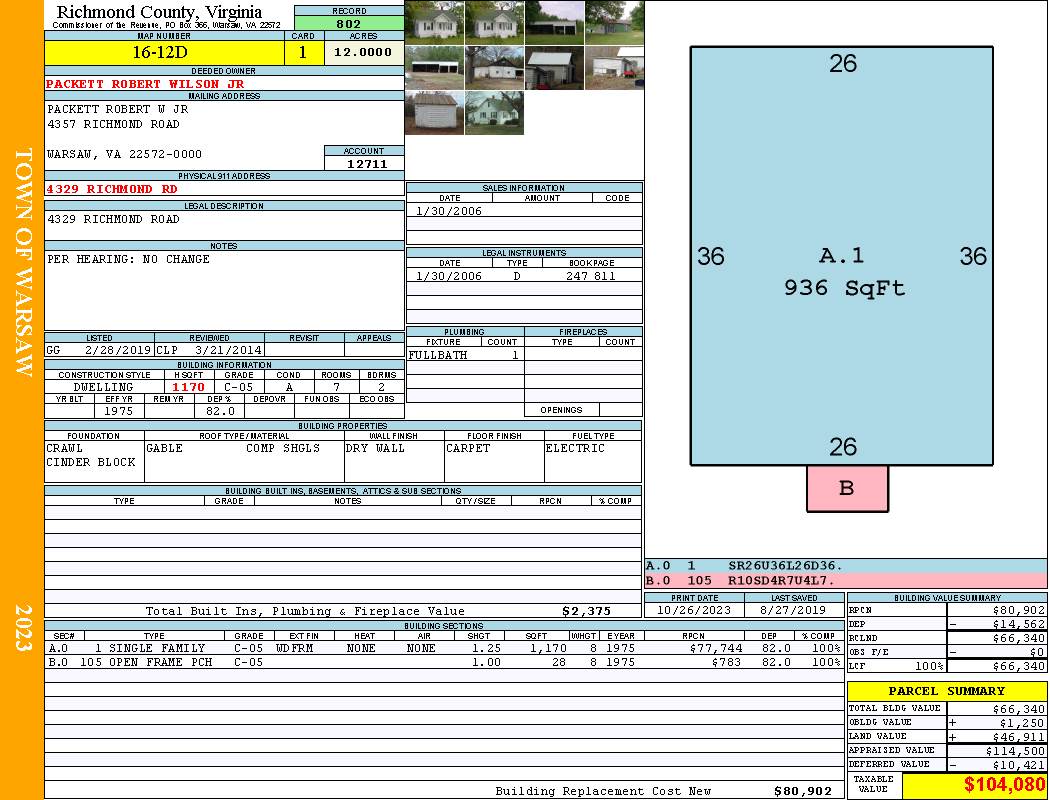Image resolution: width=1050 pixels, height=800 pixels.
Task: Click the notes text PER HEARING: NO CHANGE
Action: (129, 259)
